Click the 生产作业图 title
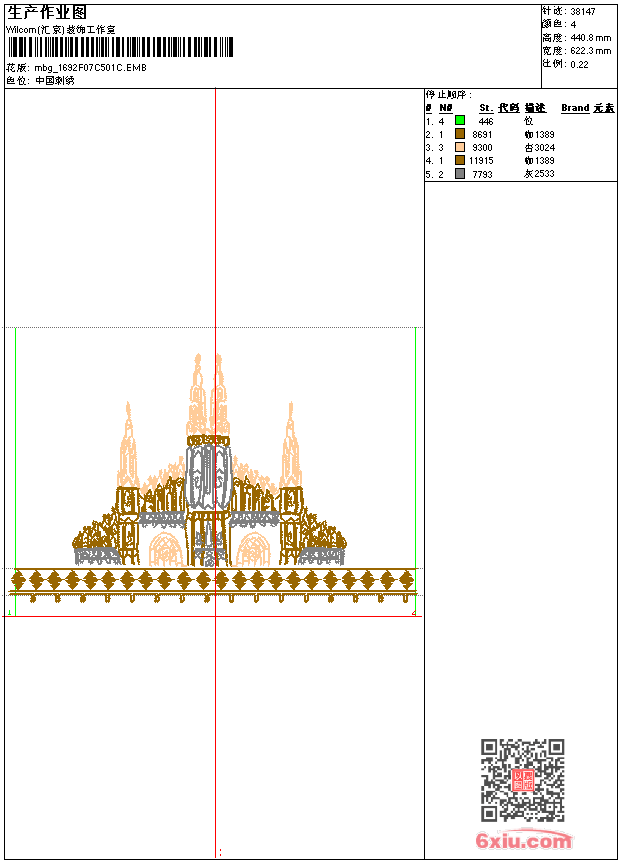The height and width of the screenshot is (860, 620). point(47,13)
